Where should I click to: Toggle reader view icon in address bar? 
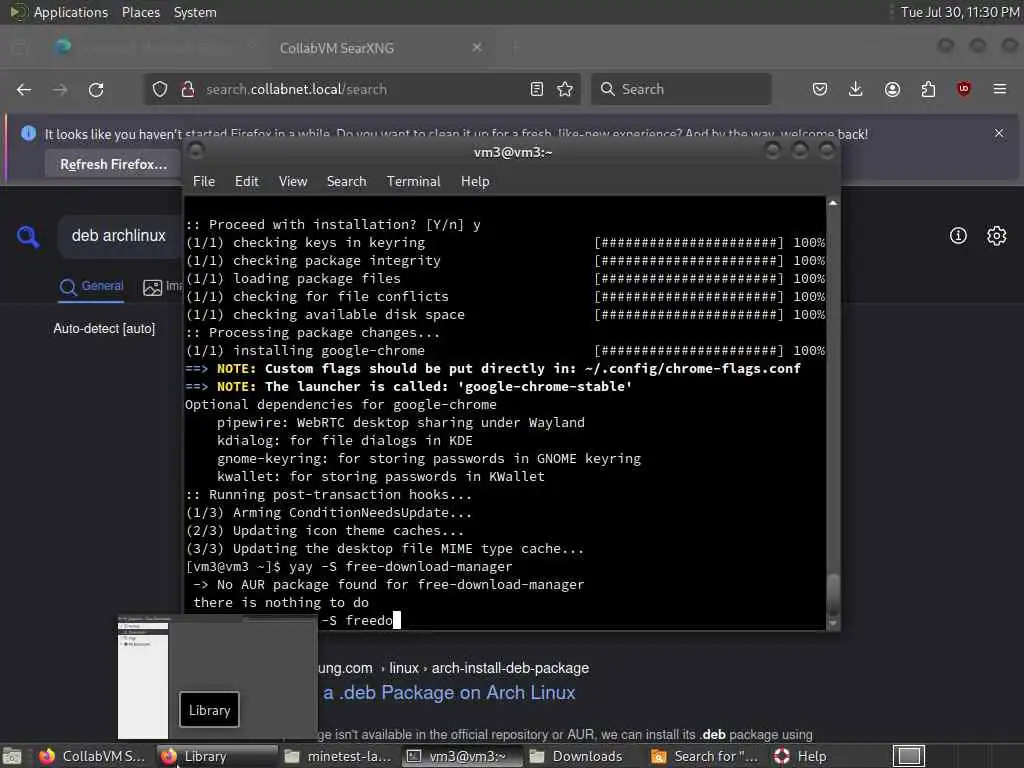[x=537, y=89]
